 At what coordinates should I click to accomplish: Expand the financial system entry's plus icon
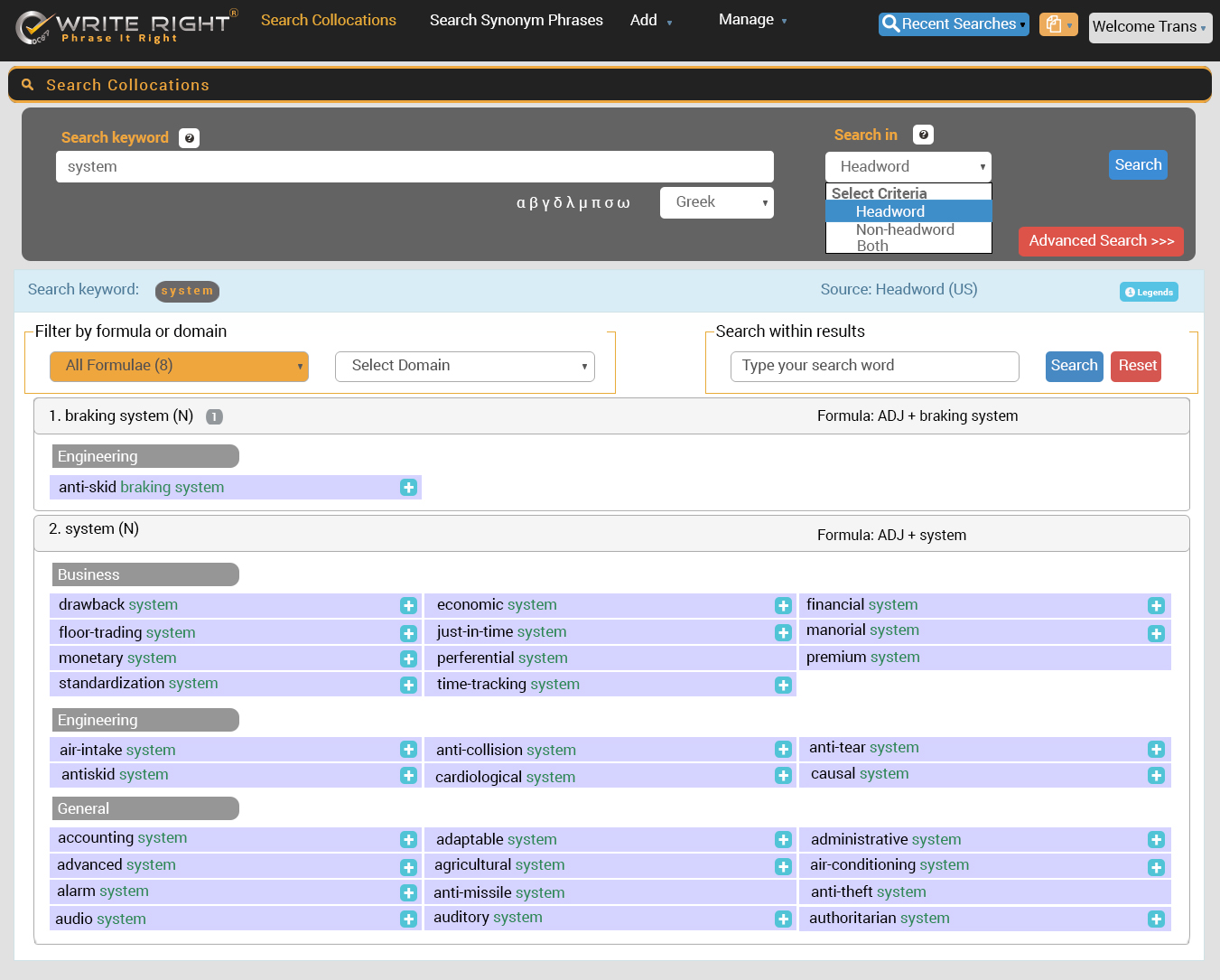(1156, 606)
